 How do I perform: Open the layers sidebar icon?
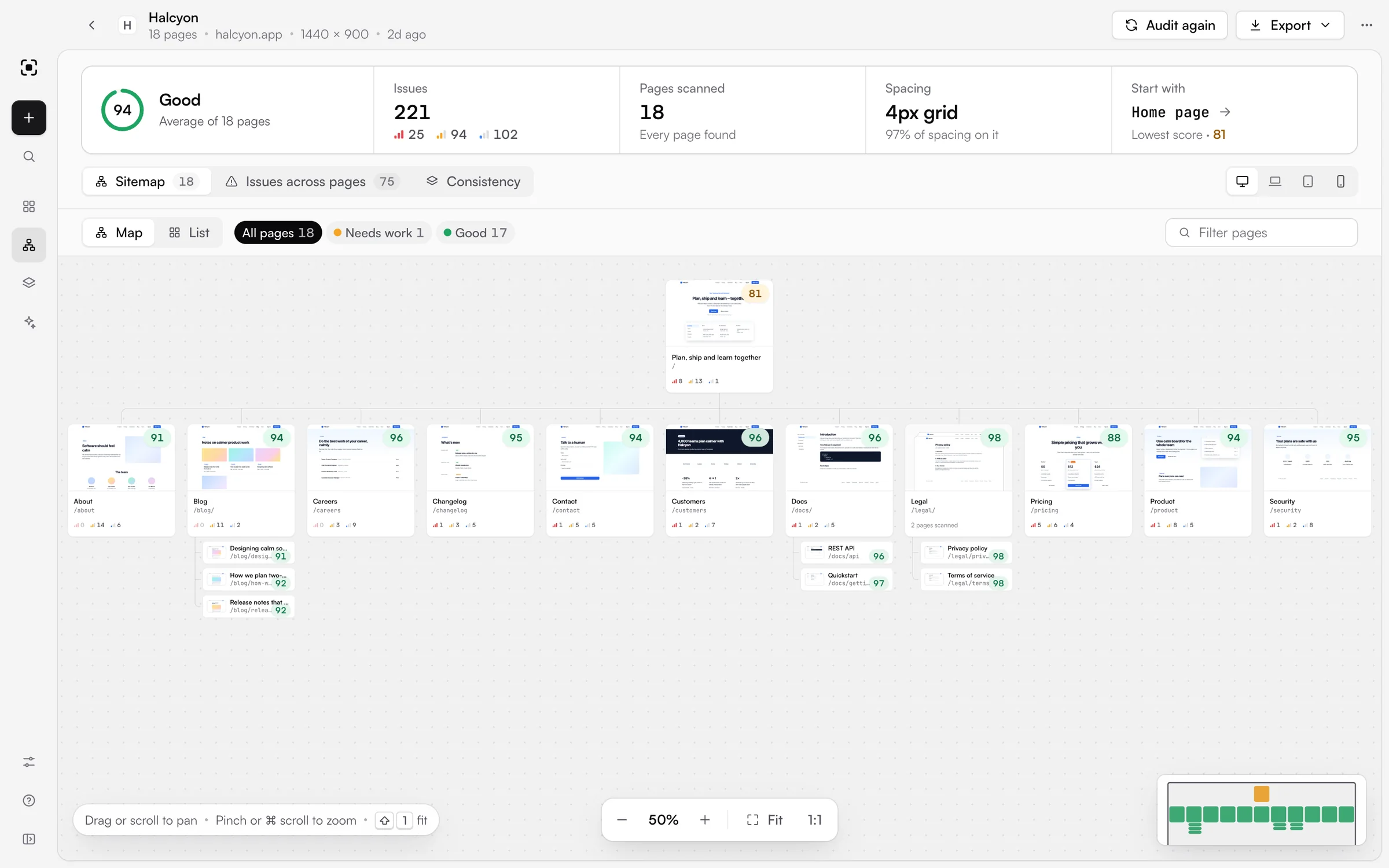click(29, 283)
